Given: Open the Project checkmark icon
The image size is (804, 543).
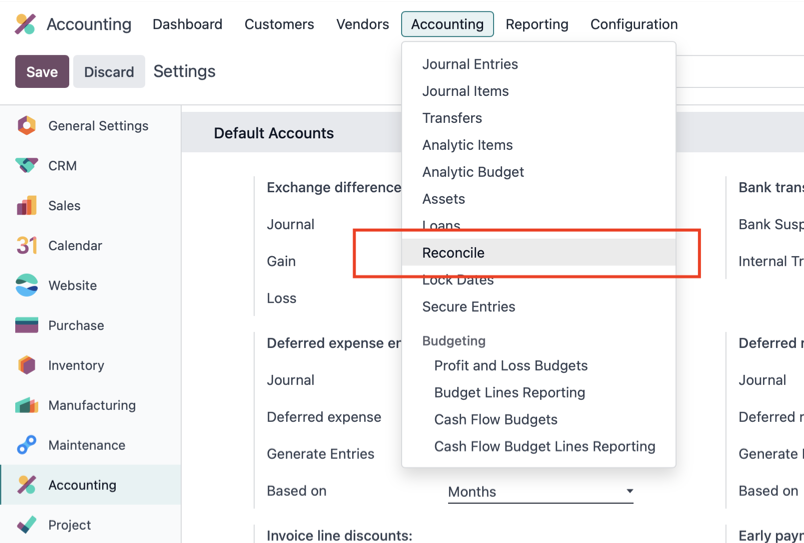Looking at the screenshot, I should tap(27, 525).
